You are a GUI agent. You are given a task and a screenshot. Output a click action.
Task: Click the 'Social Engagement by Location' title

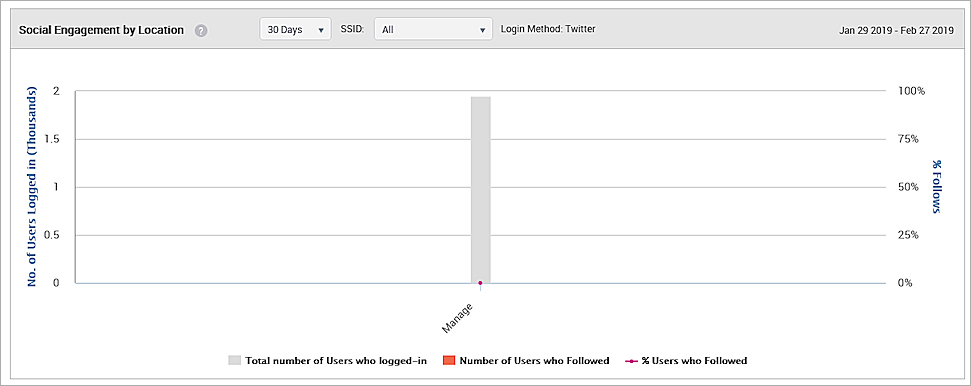tap(102, 30)
